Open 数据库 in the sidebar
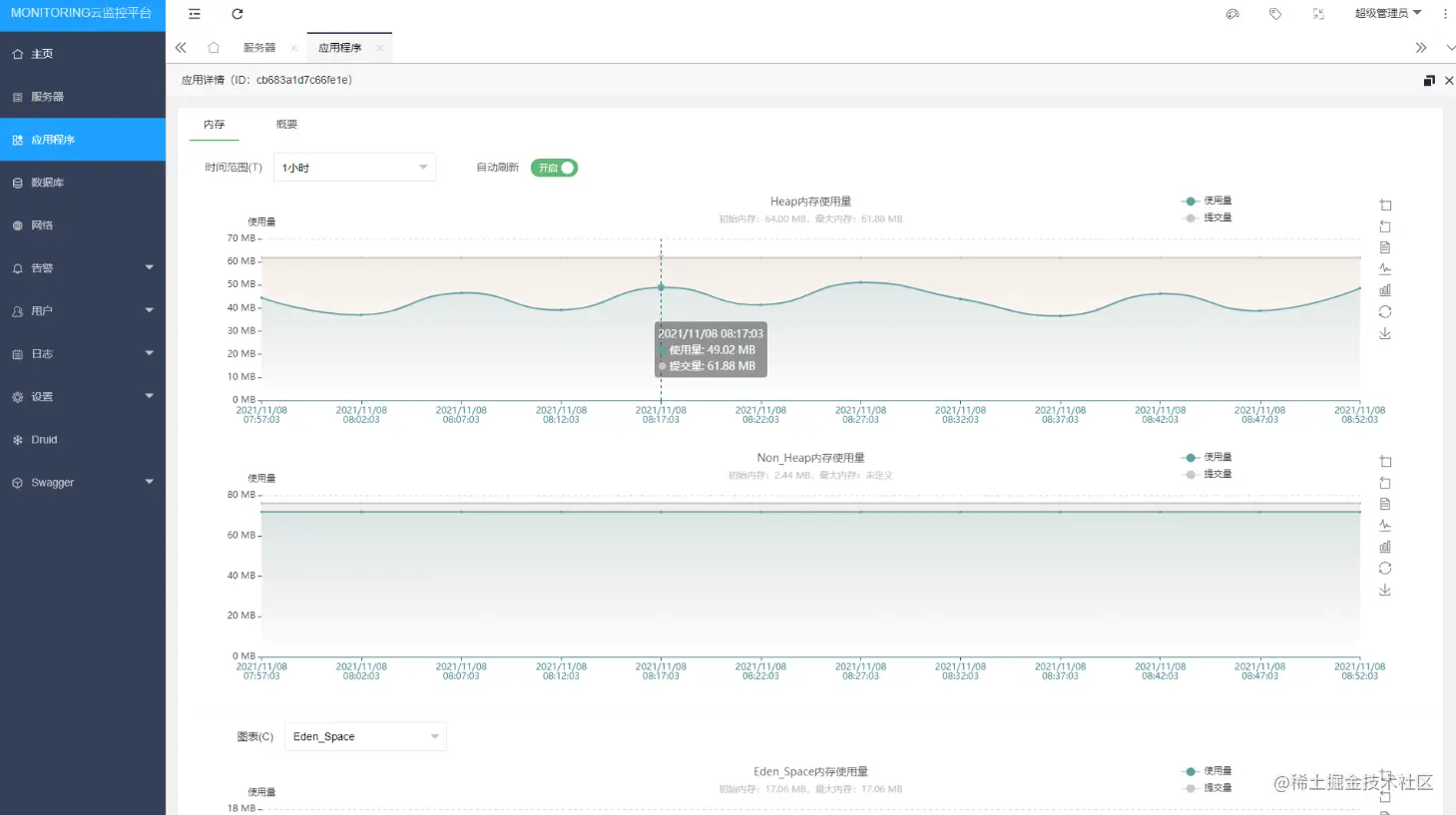Viewport: 1456px width, 815px height. pos(83,183)
